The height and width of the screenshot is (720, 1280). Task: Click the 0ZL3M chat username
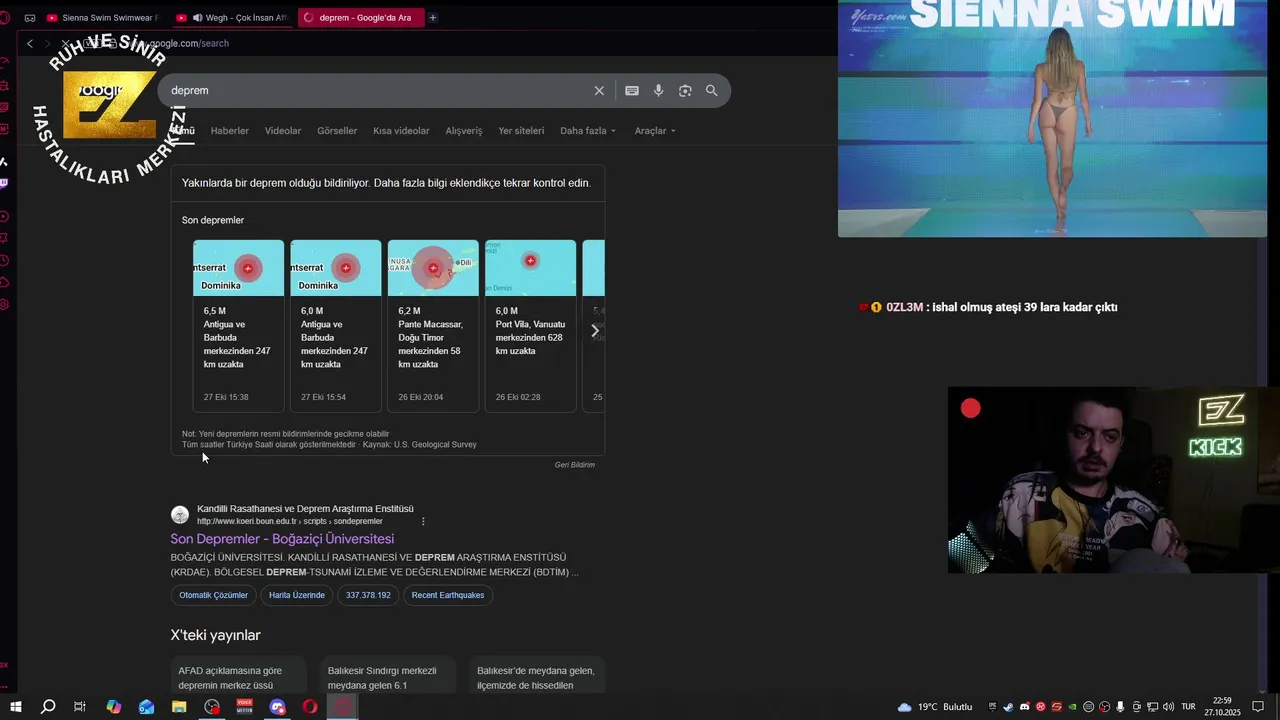click(x=904, y=308)
